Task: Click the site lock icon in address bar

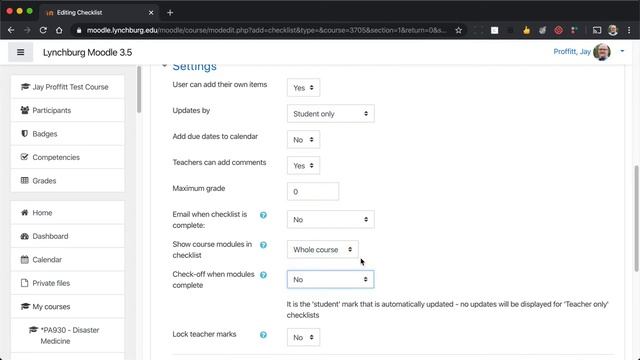Action: [79, 30]
